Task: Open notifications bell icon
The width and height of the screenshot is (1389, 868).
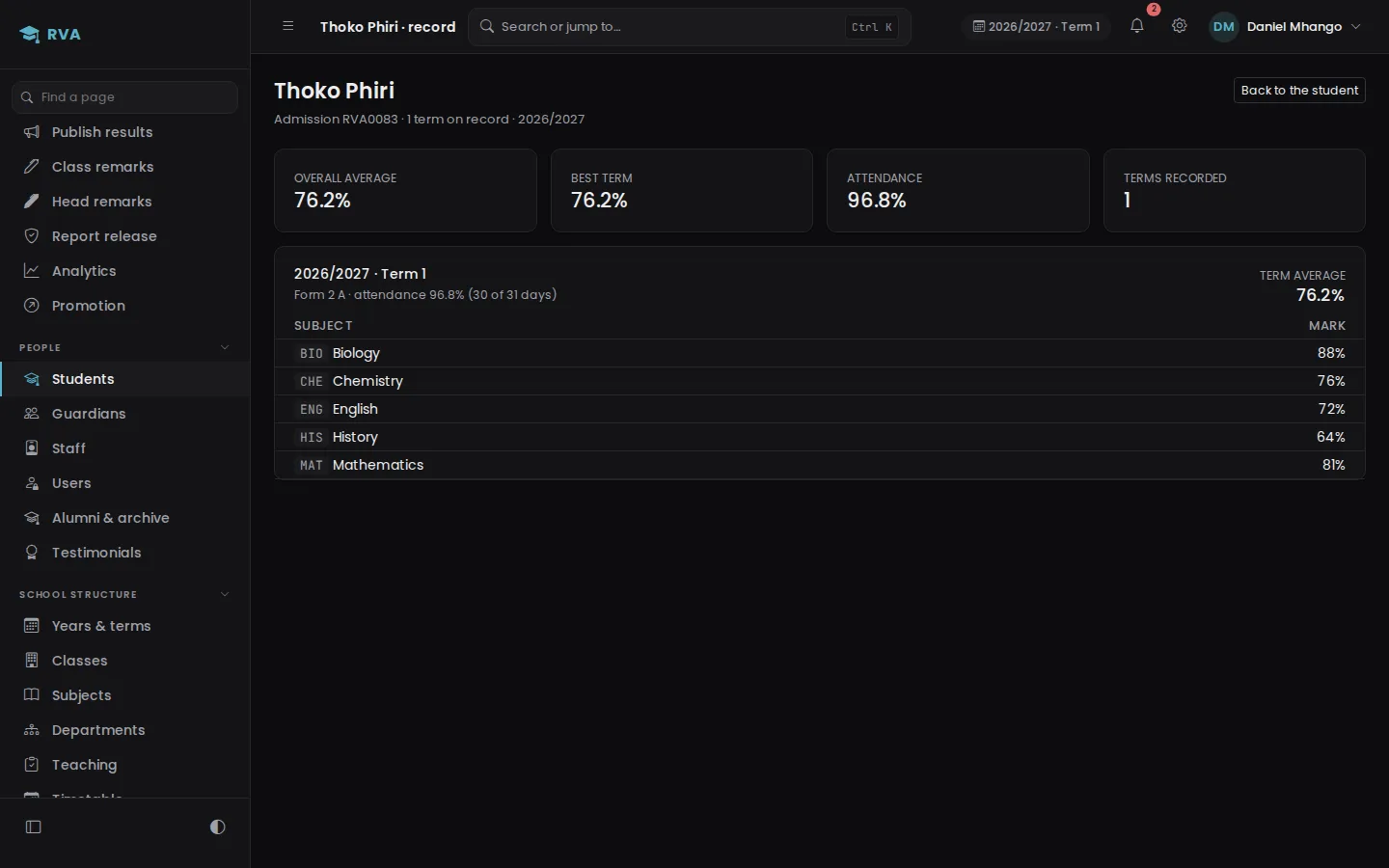Action: [x=1136, y=26]
